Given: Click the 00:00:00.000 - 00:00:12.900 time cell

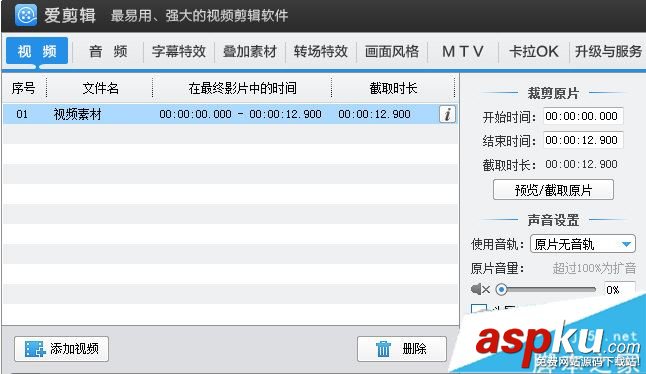Looking at the screenshot, I should pos(240,114).
